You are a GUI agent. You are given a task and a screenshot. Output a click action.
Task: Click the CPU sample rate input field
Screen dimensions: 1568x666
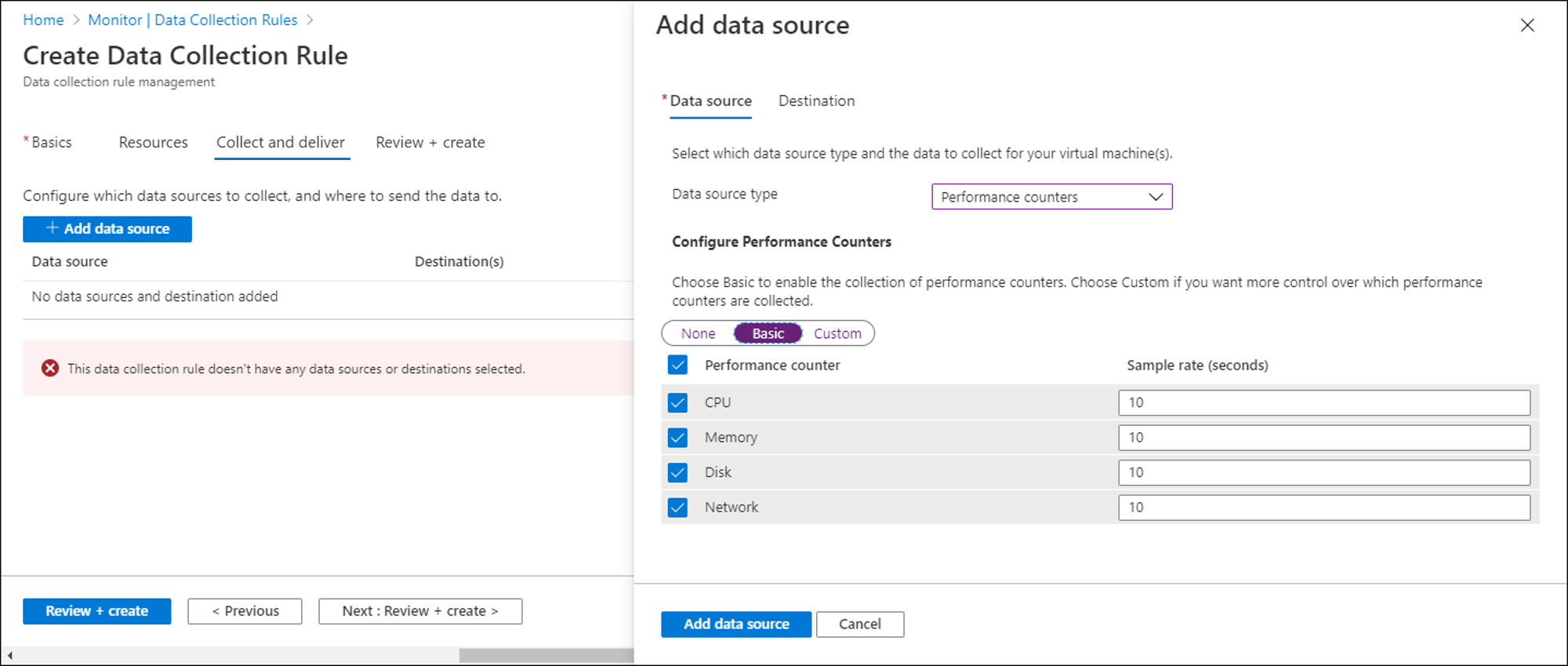(x=1323, y=402)
